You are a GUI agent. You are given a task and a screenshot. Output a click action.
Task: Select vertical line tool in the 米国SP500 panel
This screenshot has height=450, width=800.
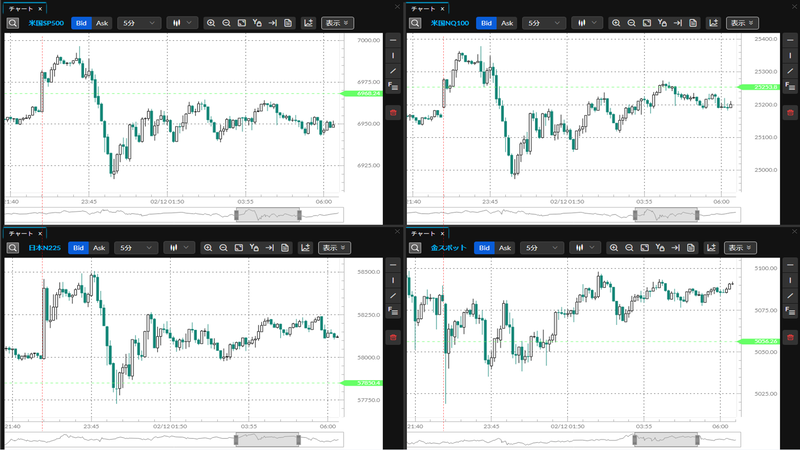[x=393, y=55]
